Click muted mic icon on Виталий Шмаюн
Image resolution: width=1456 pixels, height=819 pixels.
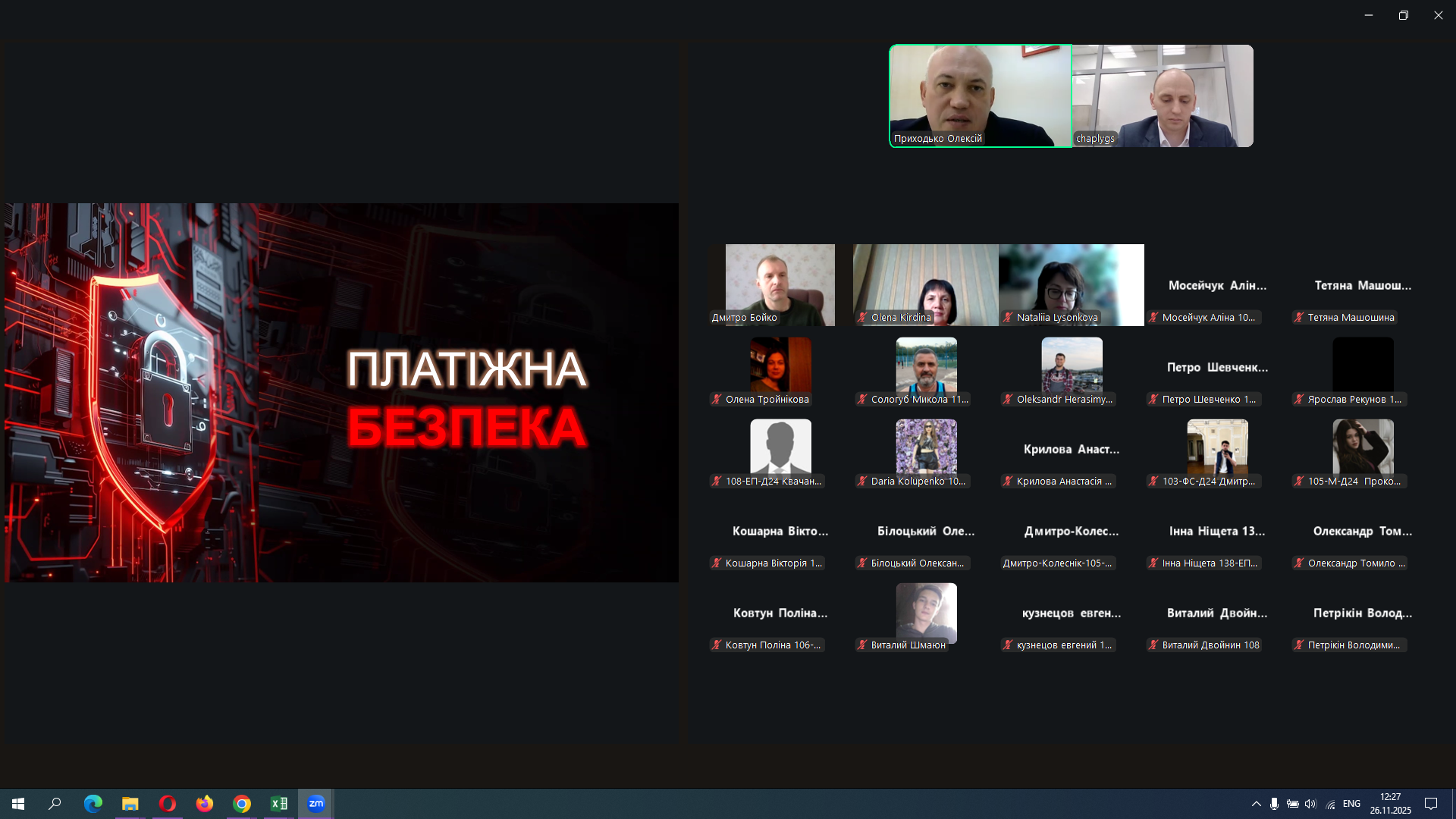(862, 645)
